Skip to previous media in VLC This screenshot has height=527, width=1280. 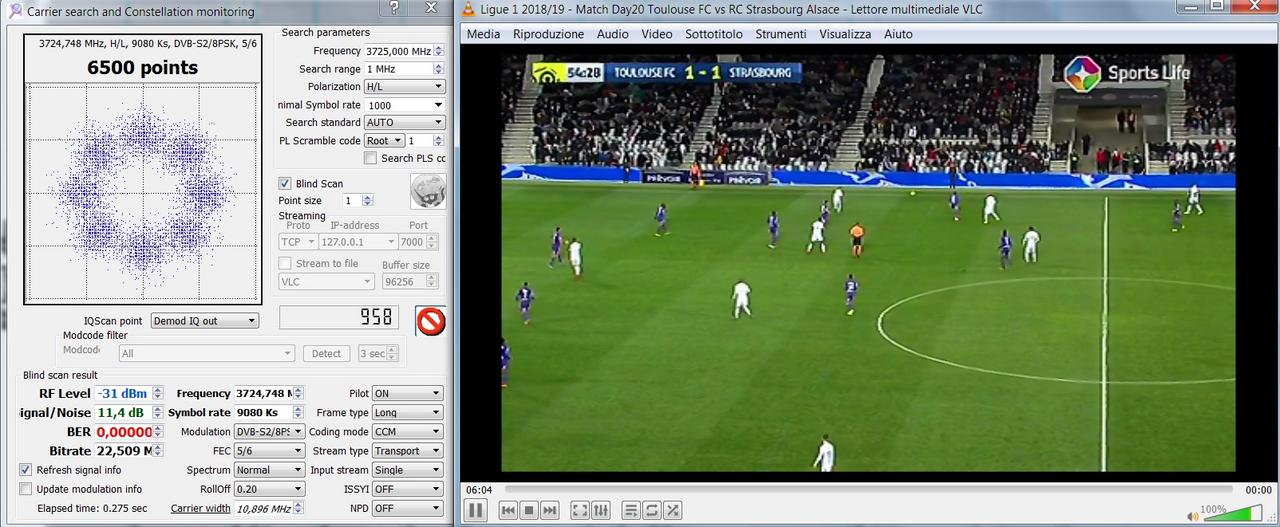[508, 510]
